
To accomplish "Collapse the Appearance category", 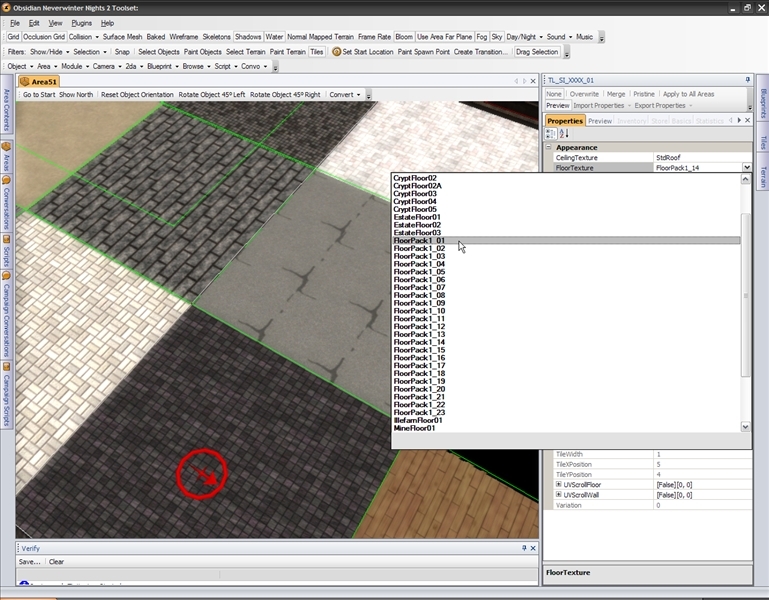I will click(x=549, y=147).
